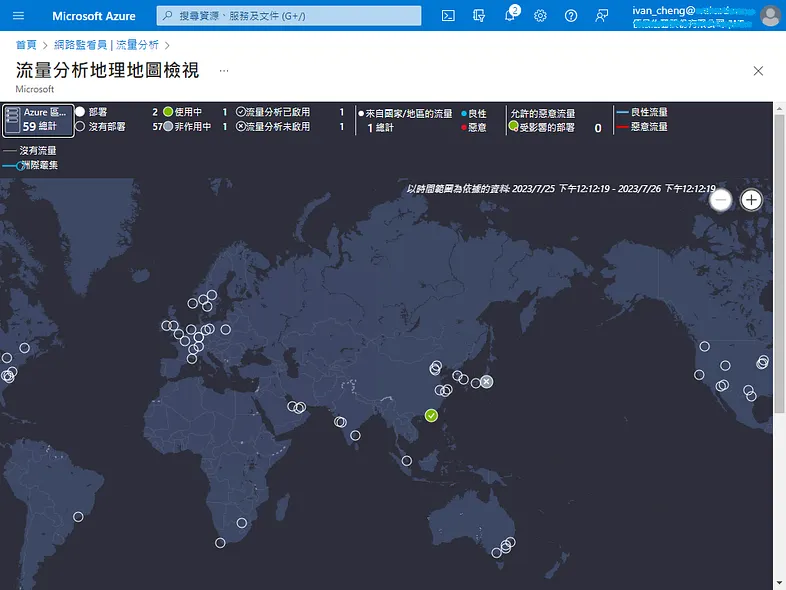Click the southern India region circle marker
Screen dimensions: 786x590
pyautogui.click(x=355, y=435)
